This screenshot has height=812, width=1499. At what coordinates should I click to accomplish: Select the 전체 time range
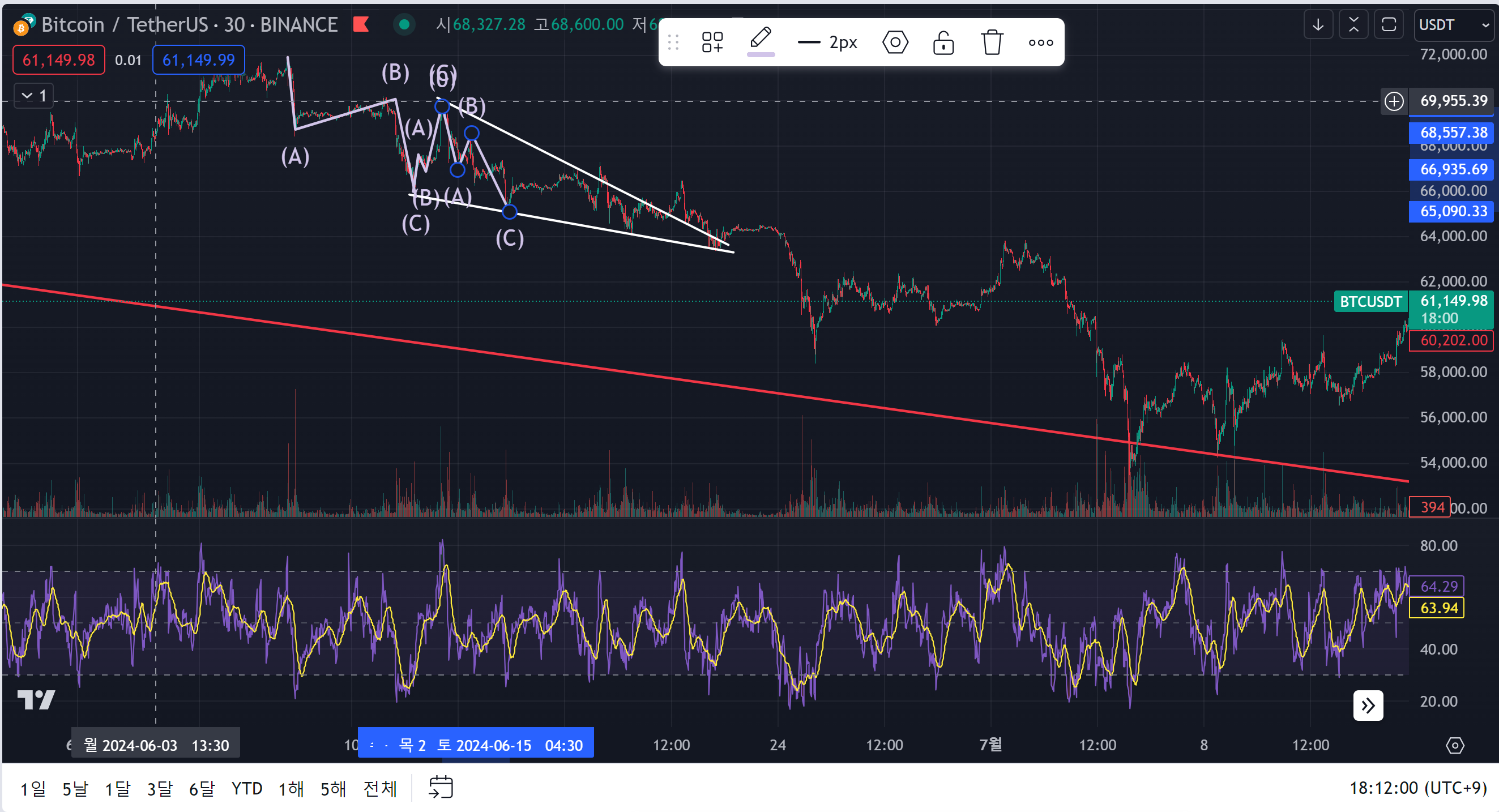coord(380,789)
